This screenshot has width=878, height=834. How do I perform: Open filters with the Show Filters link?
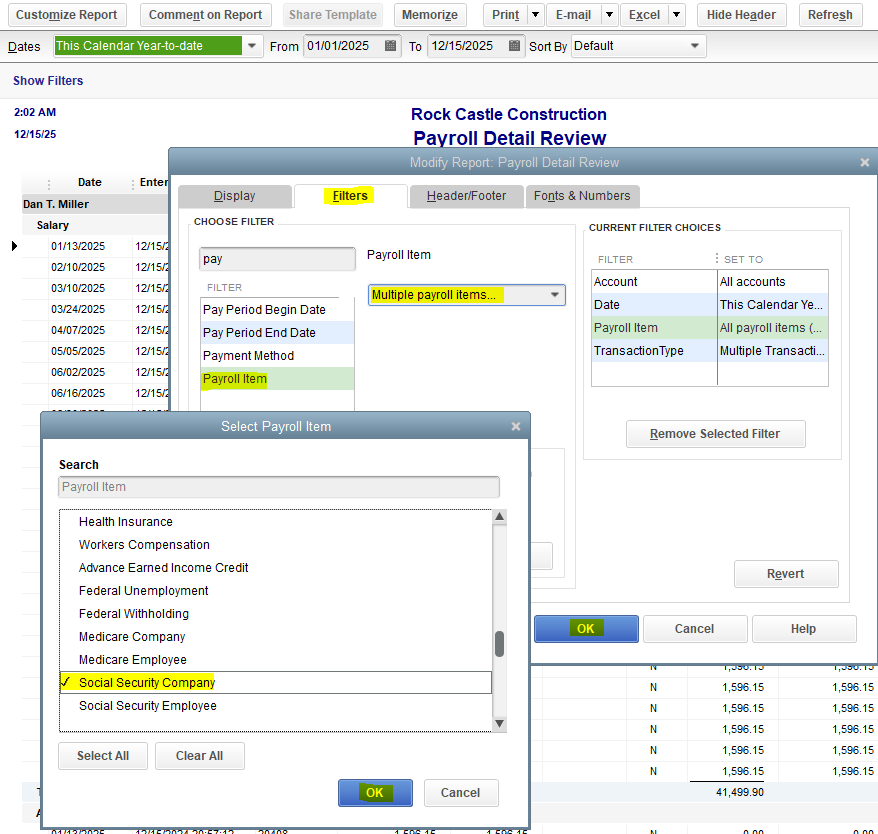click(47, 81)
